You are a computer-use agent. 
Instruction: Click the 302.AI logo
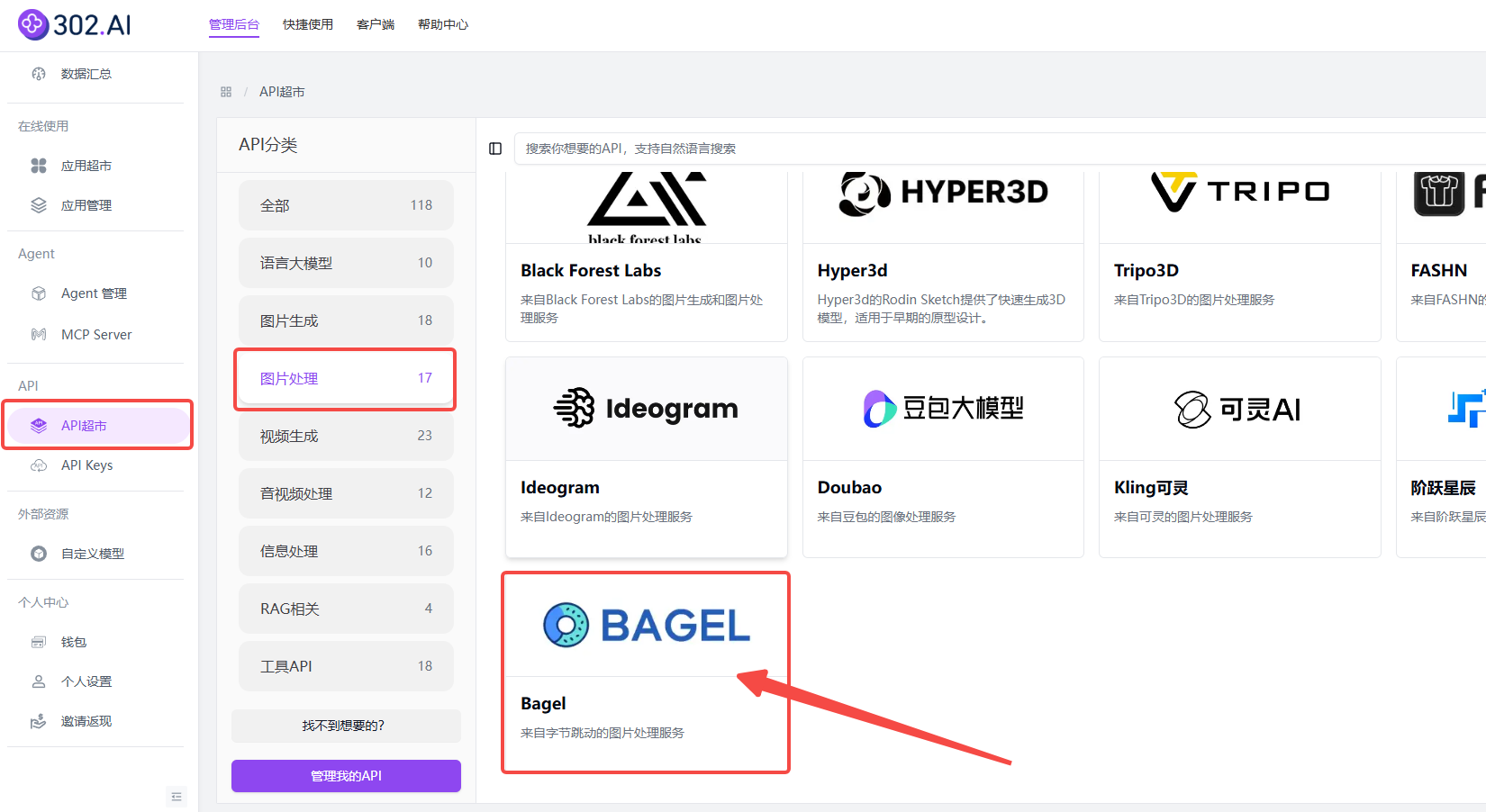75,24
